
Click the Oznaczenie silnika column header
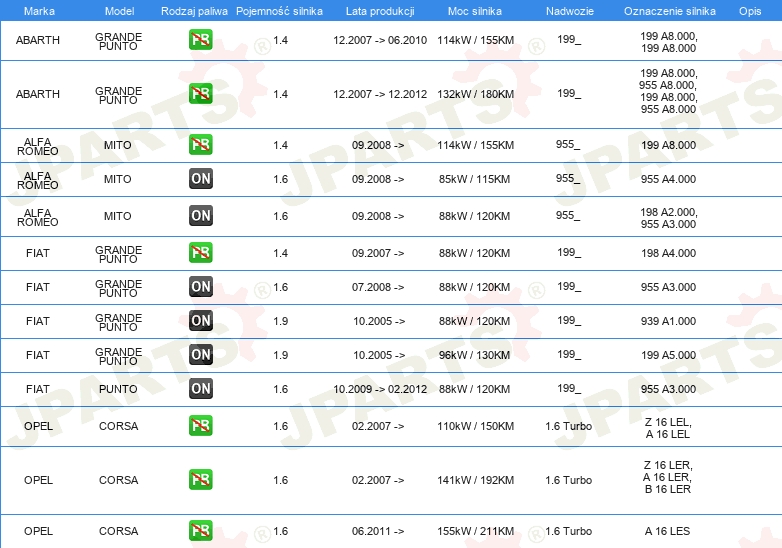(670, 11)
